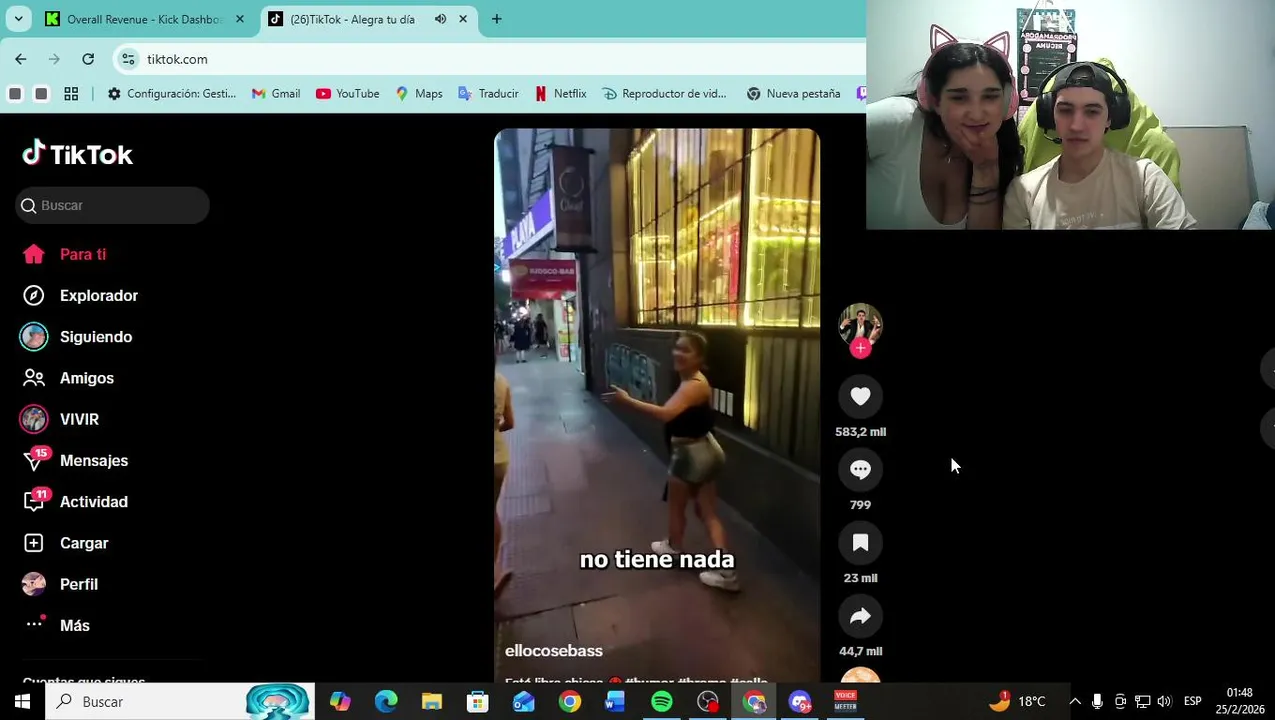
Task: Open Mensajes inbox
Action: (x=75, y=460)
